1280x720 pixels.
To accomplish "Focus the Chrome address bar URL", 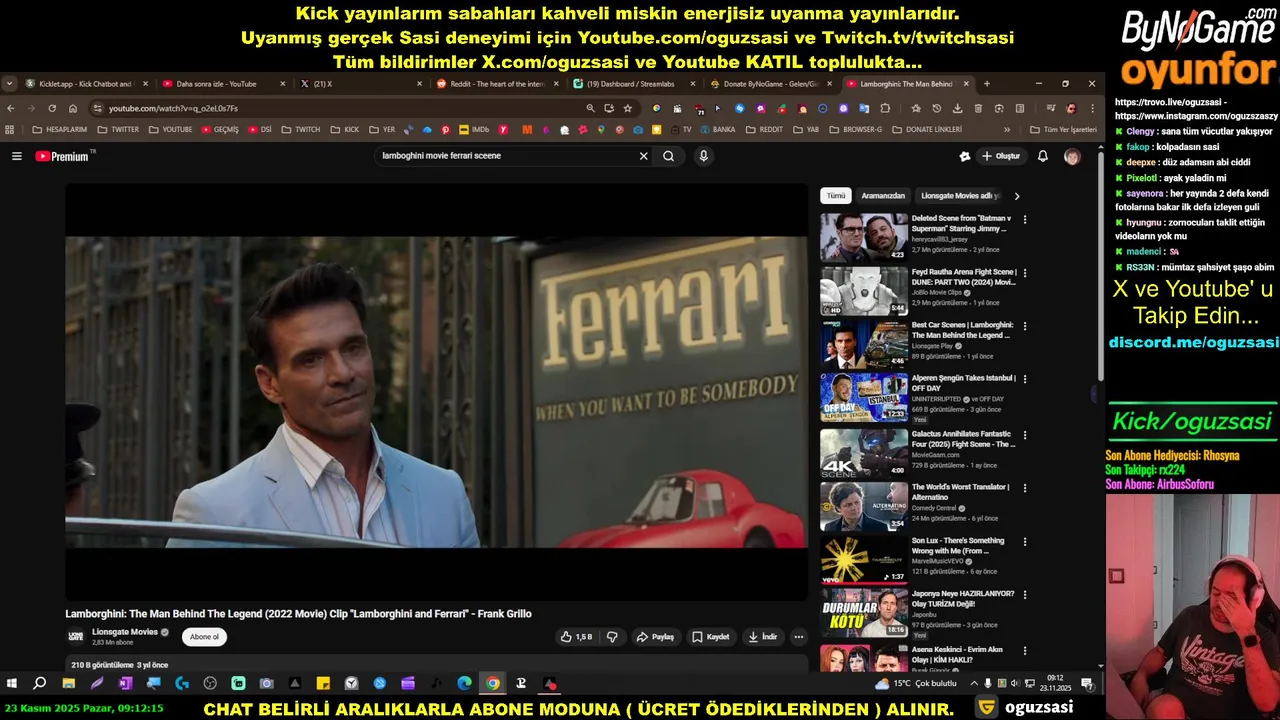I will tap(173, 108).
